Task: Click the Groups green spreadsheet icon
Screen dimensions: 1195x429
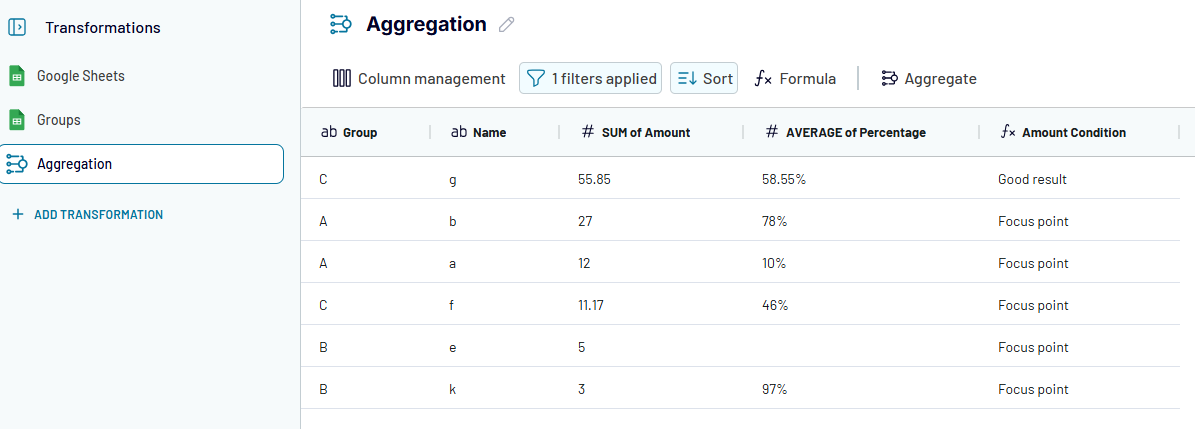Action: (x=16, y=120)
